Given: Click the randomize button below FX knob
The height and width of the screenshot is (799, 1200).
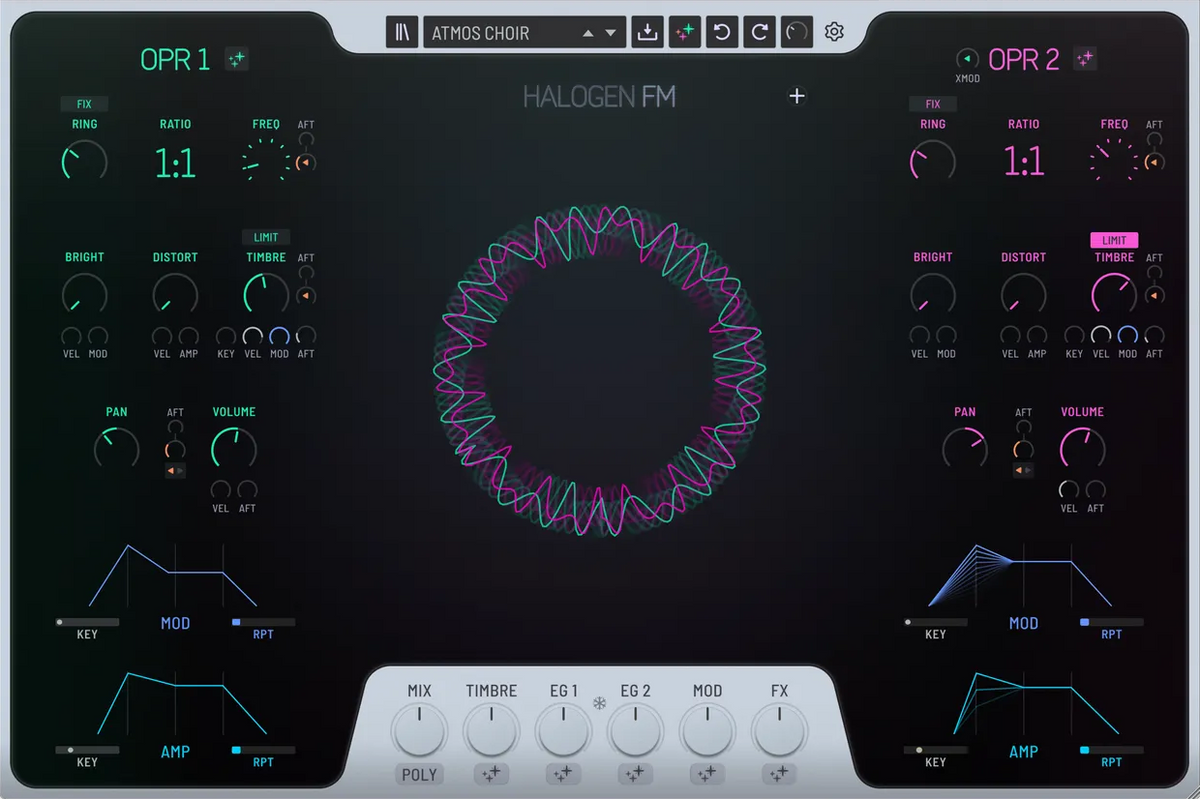Looking at the screenshot, I should tap(779, 774).
